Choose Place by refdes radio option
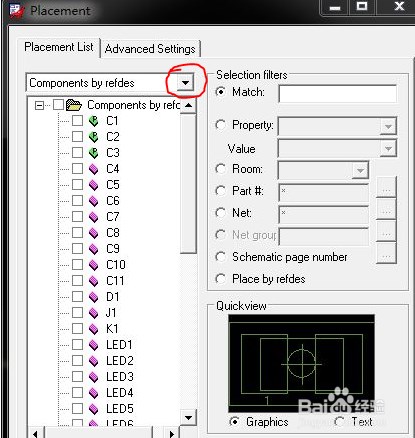Viewport: 415px width, 438px height. point(220,279)
